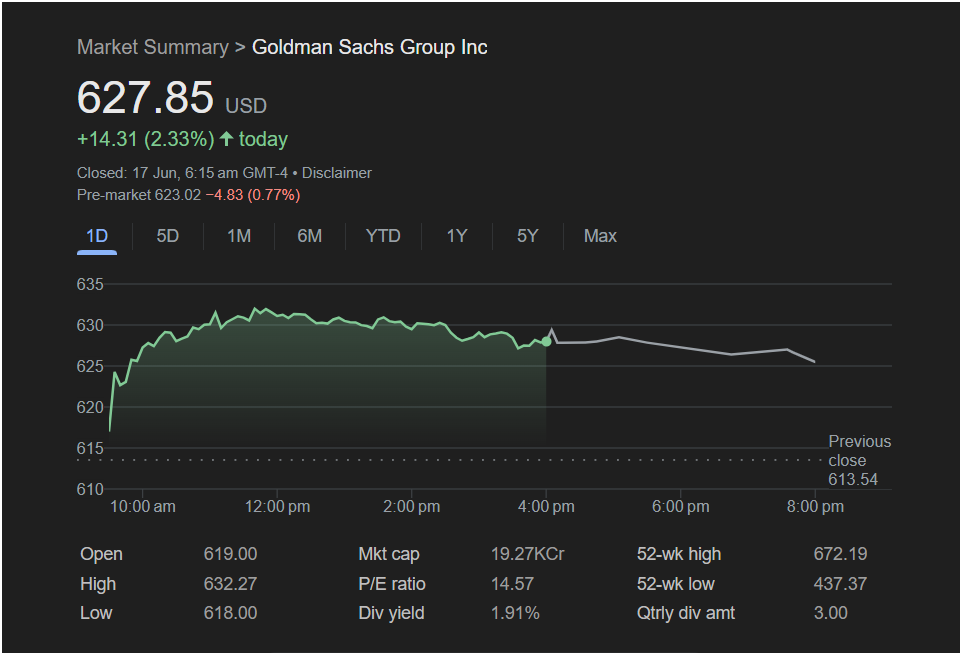962x655 pixels.
Task: Click the Div yield label
Action: (391, 613)
